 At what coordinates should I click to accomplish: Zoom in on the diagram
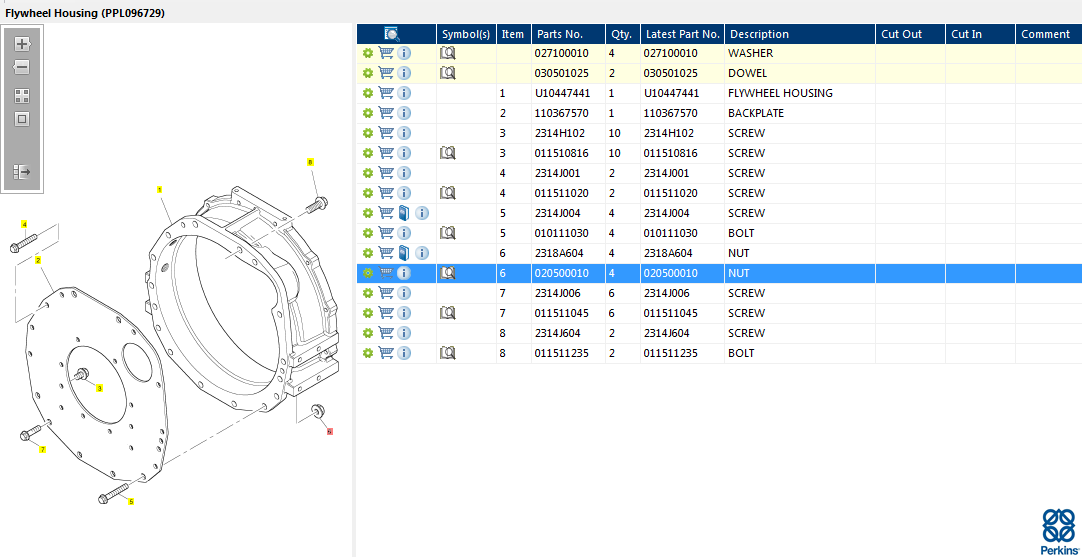(22, 44)
